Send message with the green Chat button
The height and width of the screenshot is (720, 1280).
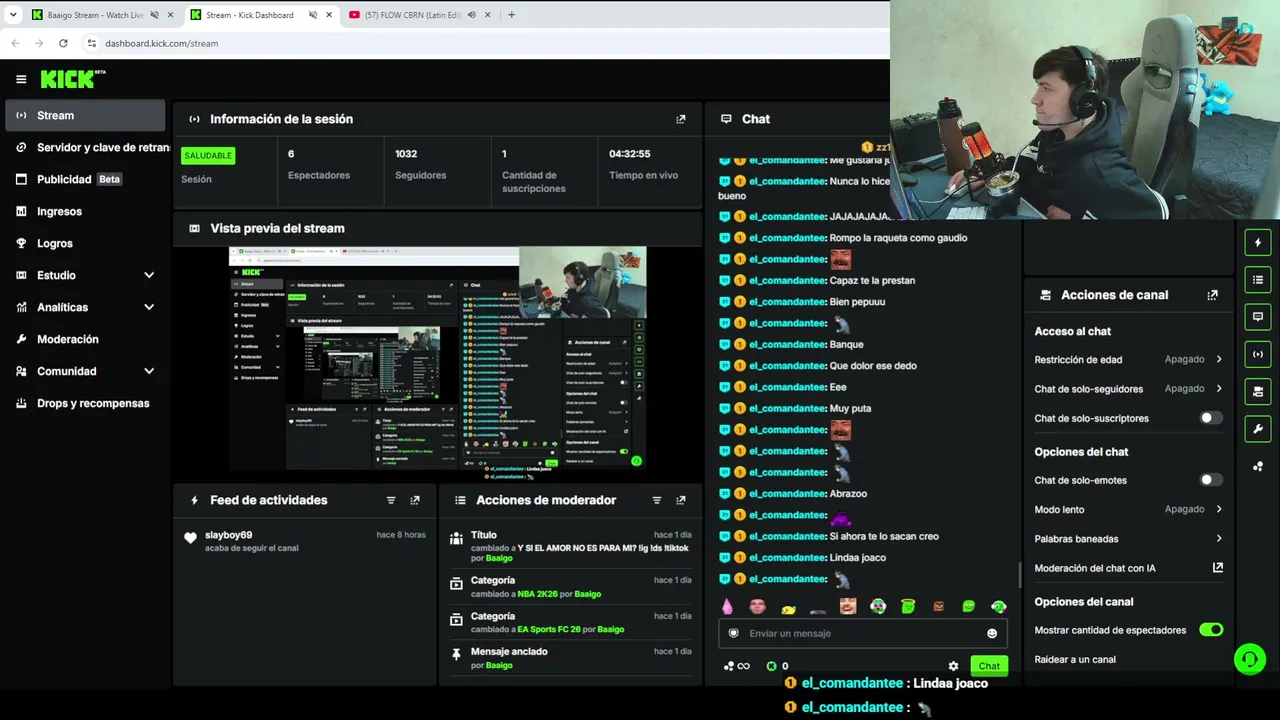[989, 666]
